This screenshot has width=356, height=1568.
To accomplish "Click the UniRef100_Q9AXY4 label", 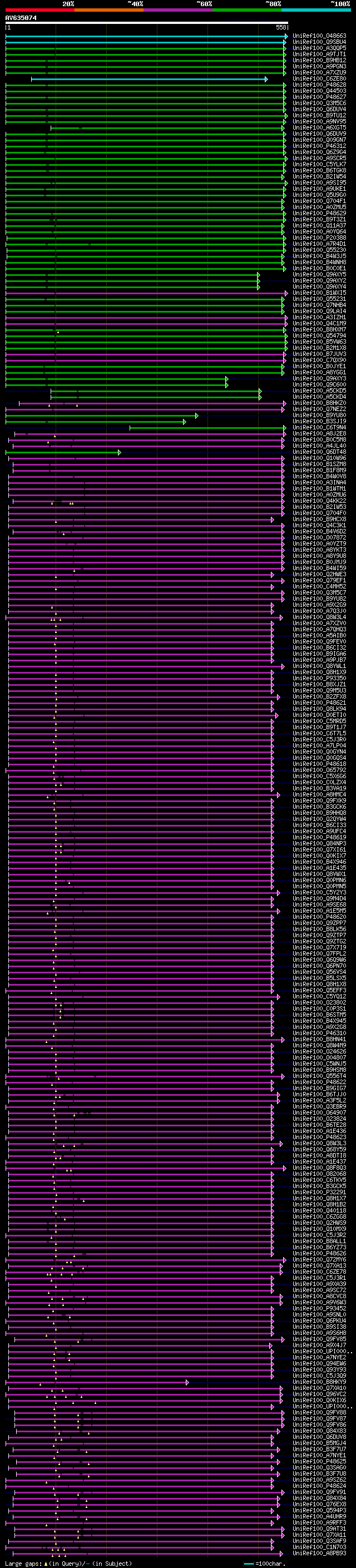I will (319, 286).
